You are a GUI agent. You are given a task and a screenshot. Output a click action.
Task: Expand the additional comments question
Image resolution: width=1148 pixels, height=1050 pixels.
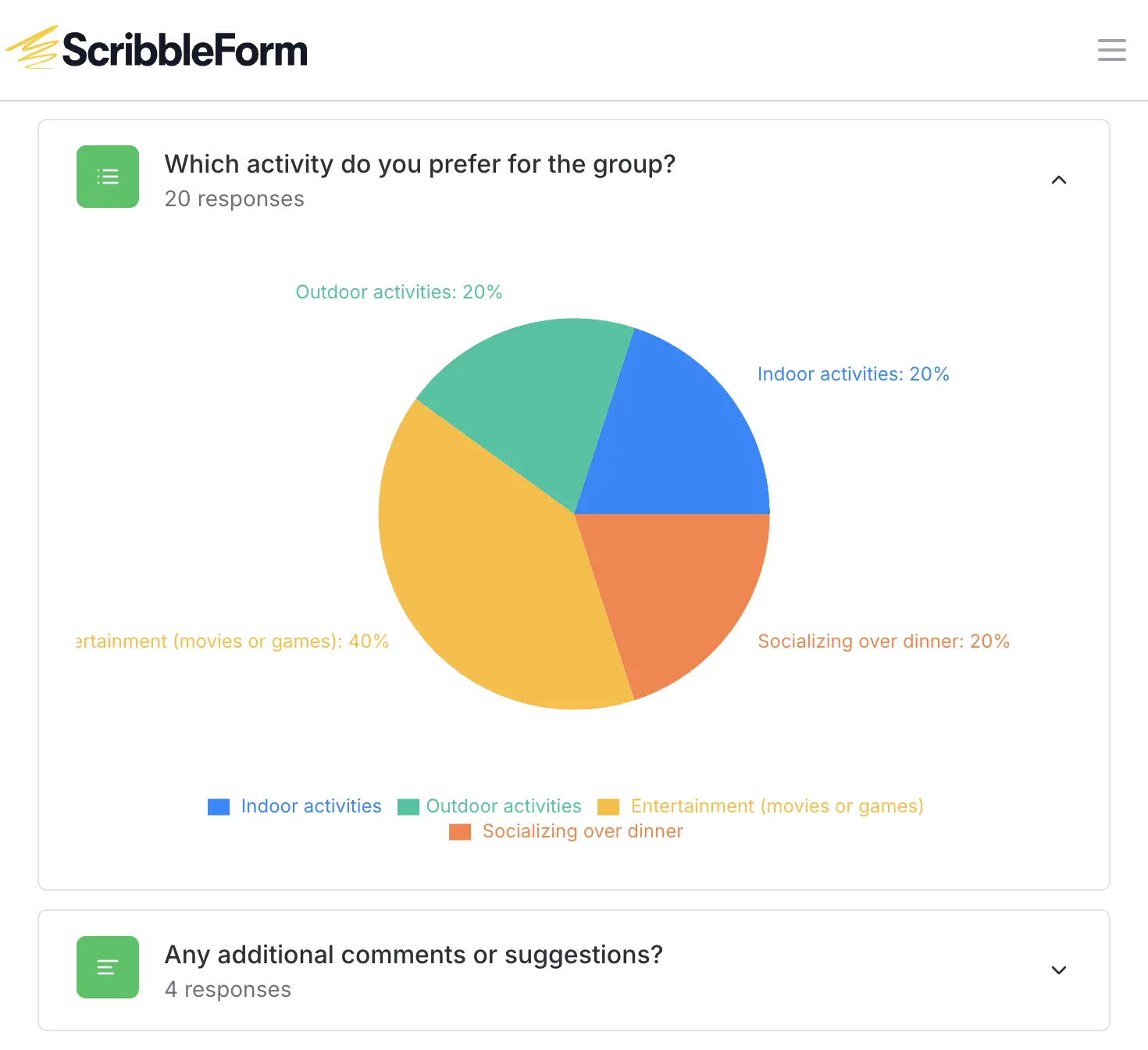(1059, 970)
